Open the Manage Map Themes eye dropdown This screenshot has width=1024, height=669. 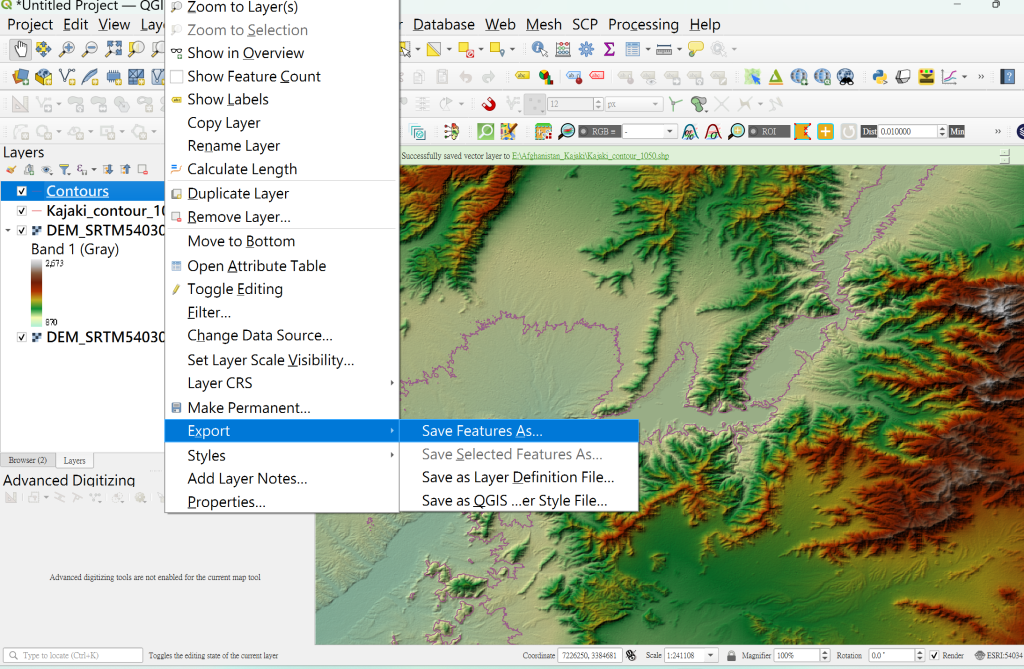47,170
